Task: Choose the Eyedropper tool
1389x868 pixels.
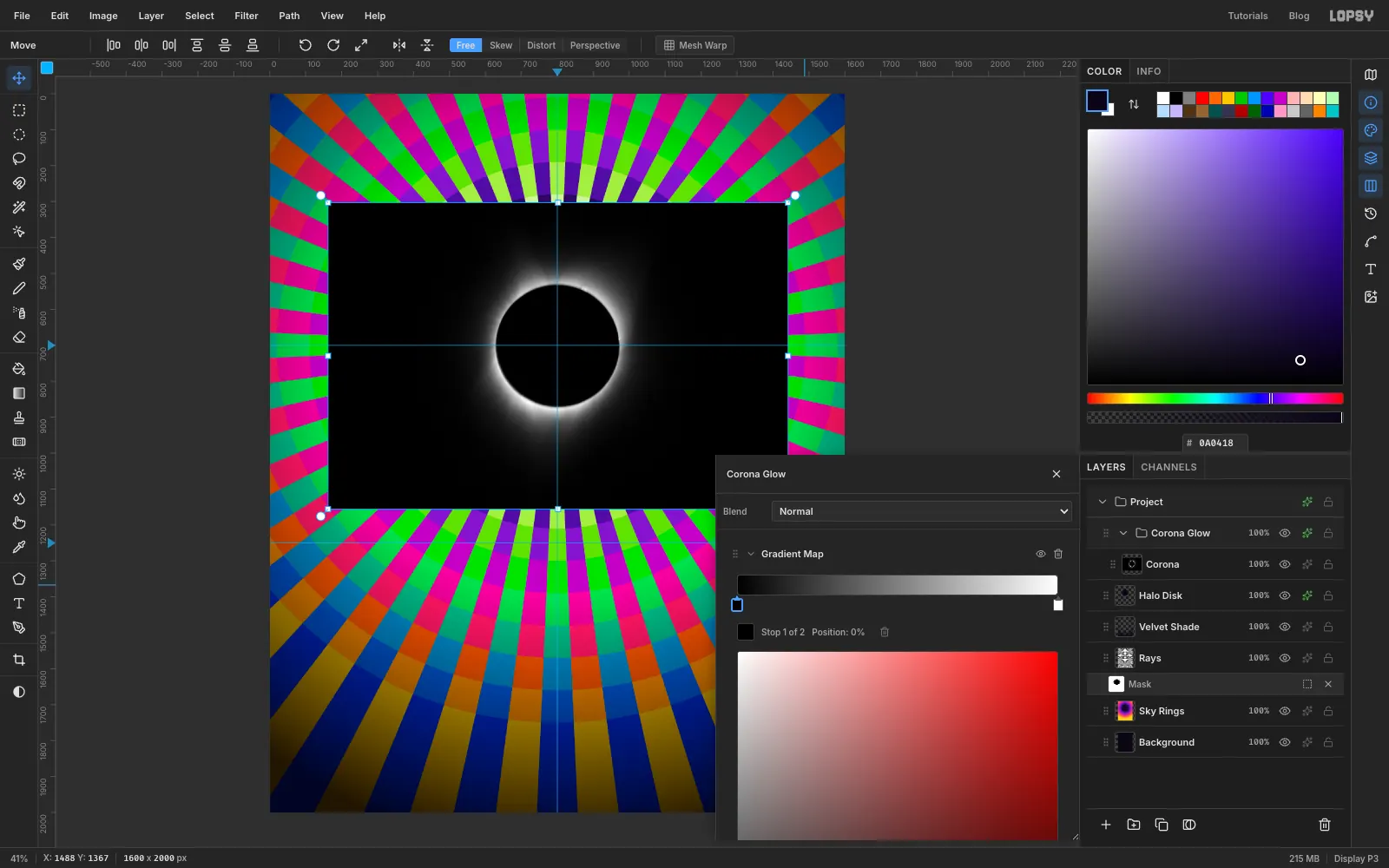Action: point(19,547)
